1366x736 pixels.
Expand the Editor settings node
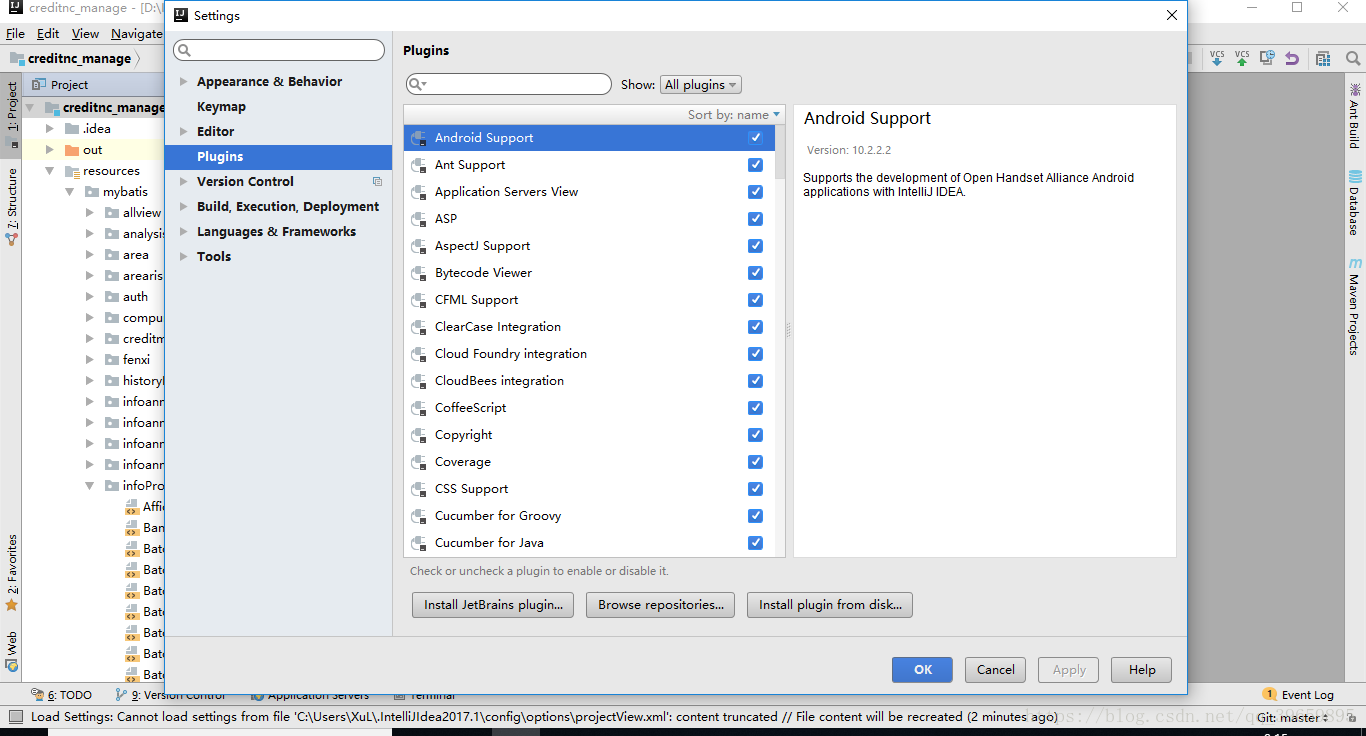tap(183, 132)
